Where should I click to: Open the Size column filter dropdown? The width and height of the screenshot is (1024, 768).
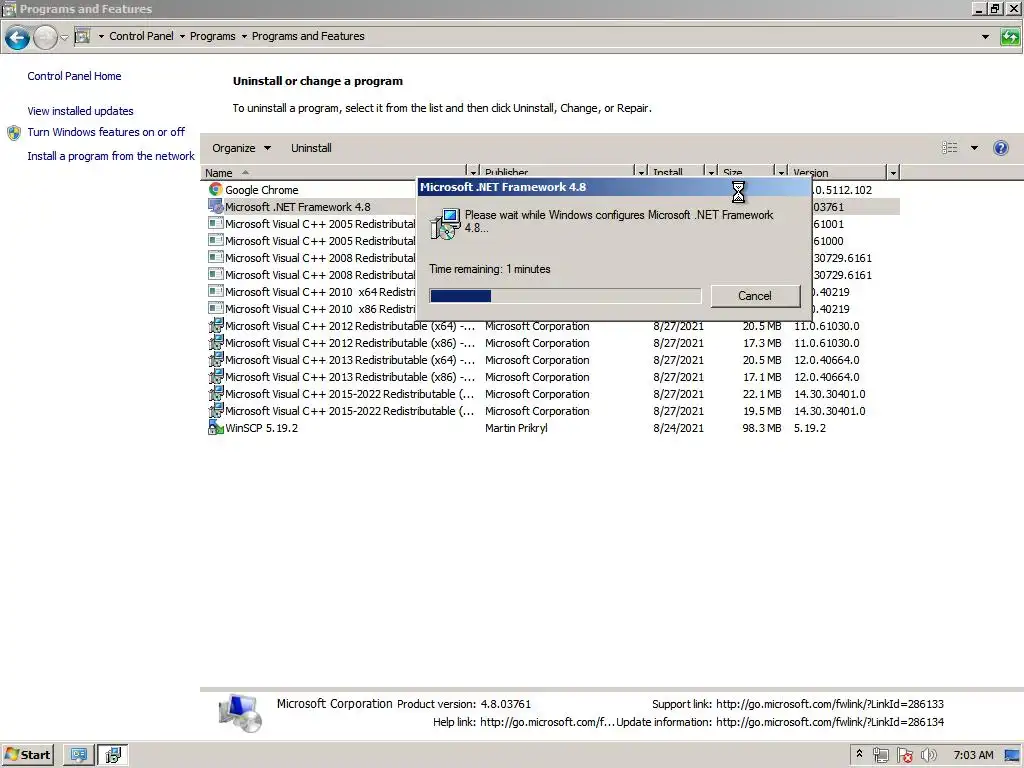(781, 172)
